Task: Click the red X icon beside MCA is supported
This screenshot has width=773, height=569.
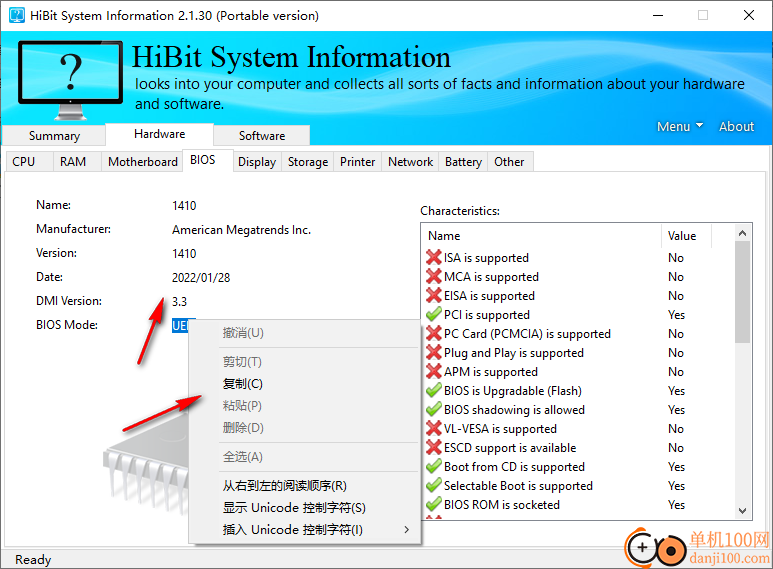Action: tap(433, 276)
